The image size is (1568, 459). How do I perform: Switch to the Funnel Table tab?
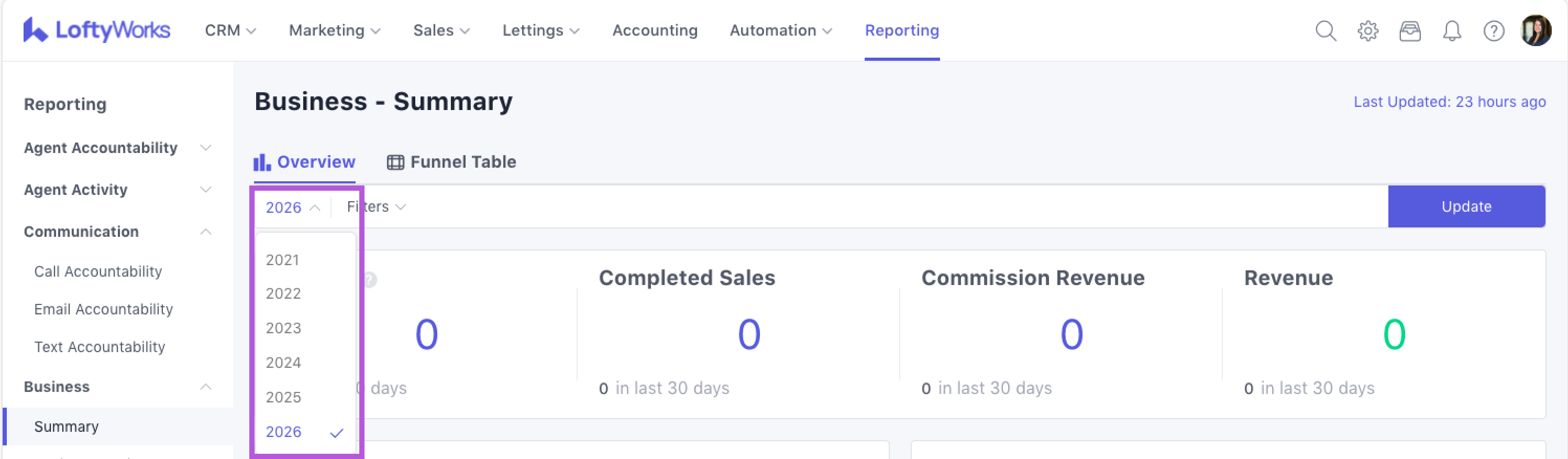pyautogui.click(x=451, y=162)
